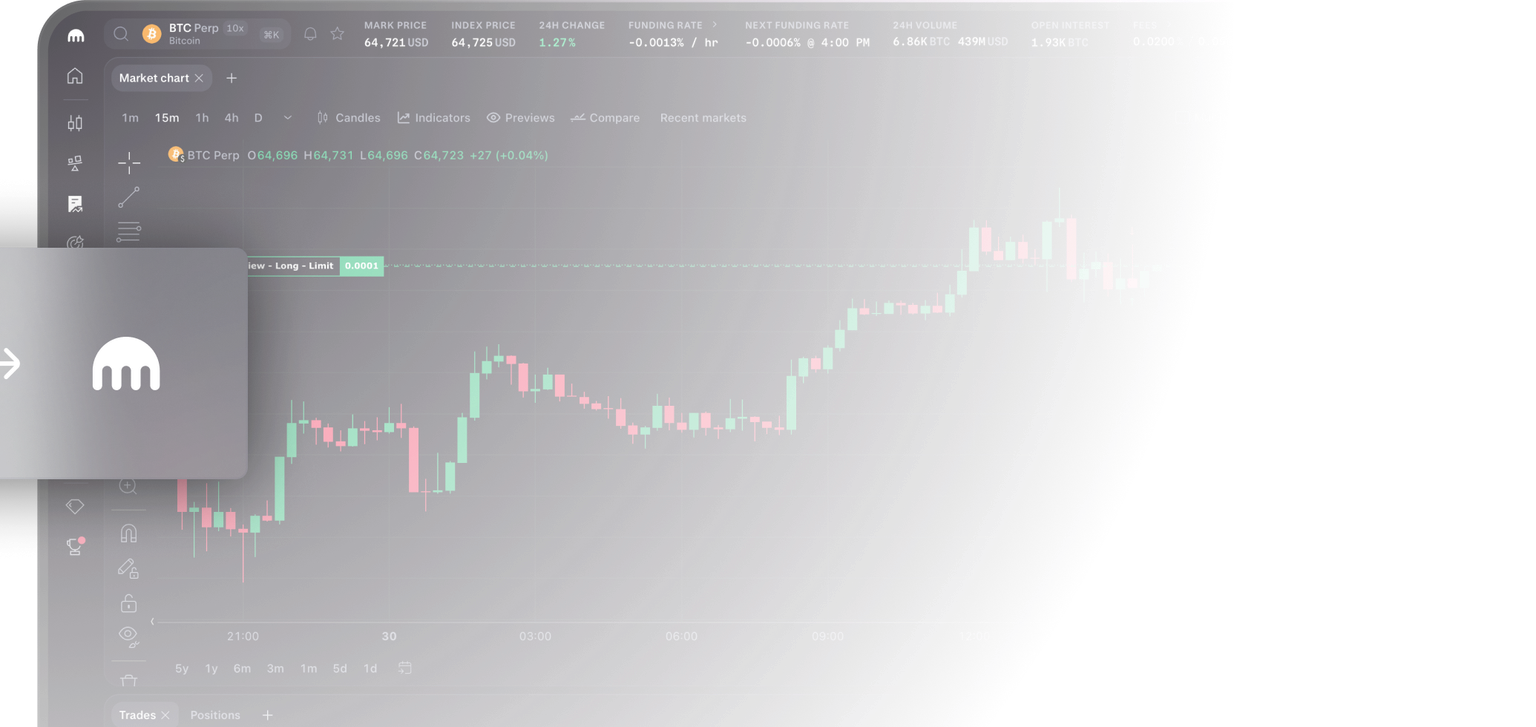This screenshot has height=727, width=1536.
Task: Click the chart scroll-left arrow
Action: (x=152, y=622)
